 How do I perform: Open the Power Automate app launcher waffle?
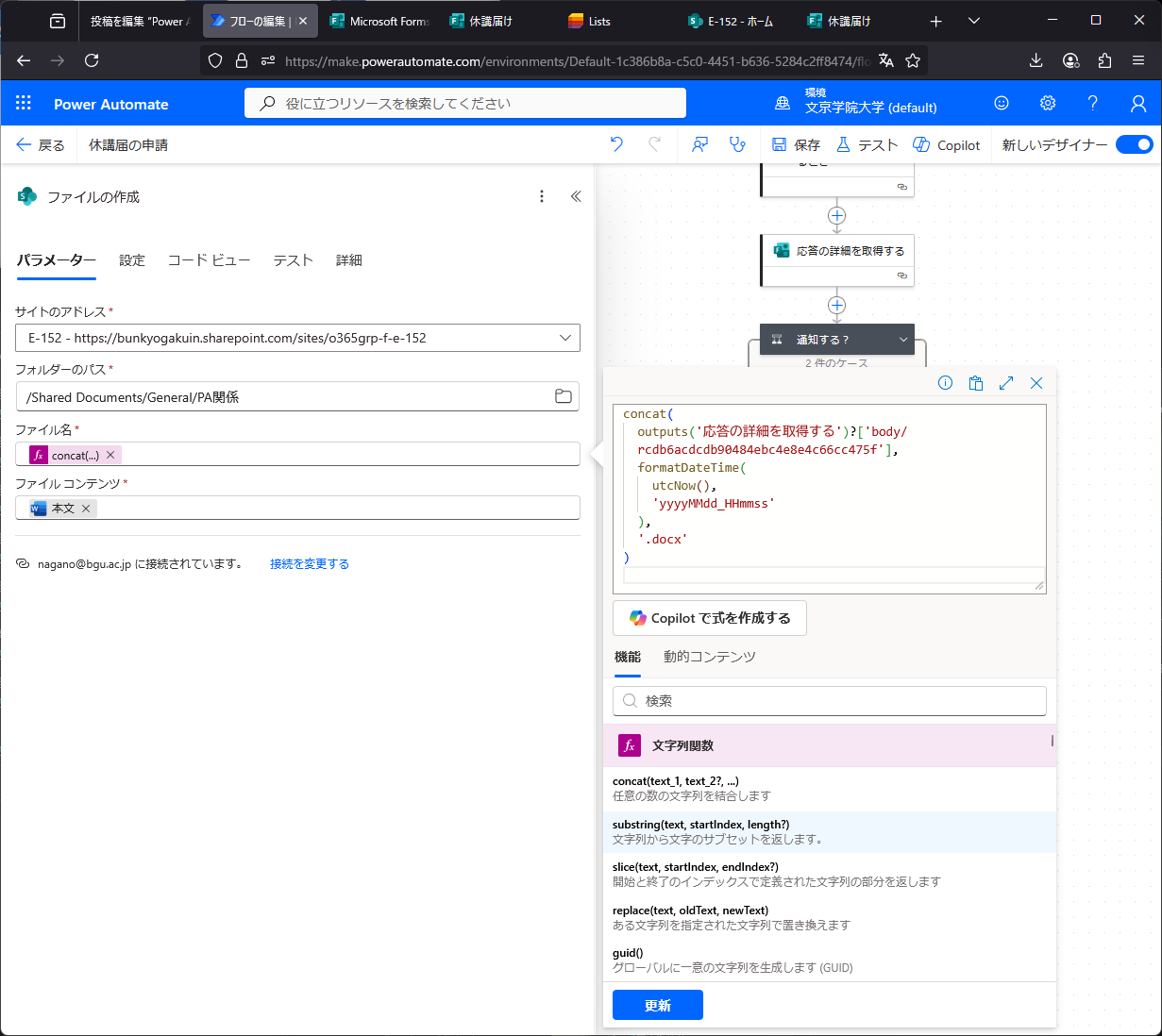24,104
